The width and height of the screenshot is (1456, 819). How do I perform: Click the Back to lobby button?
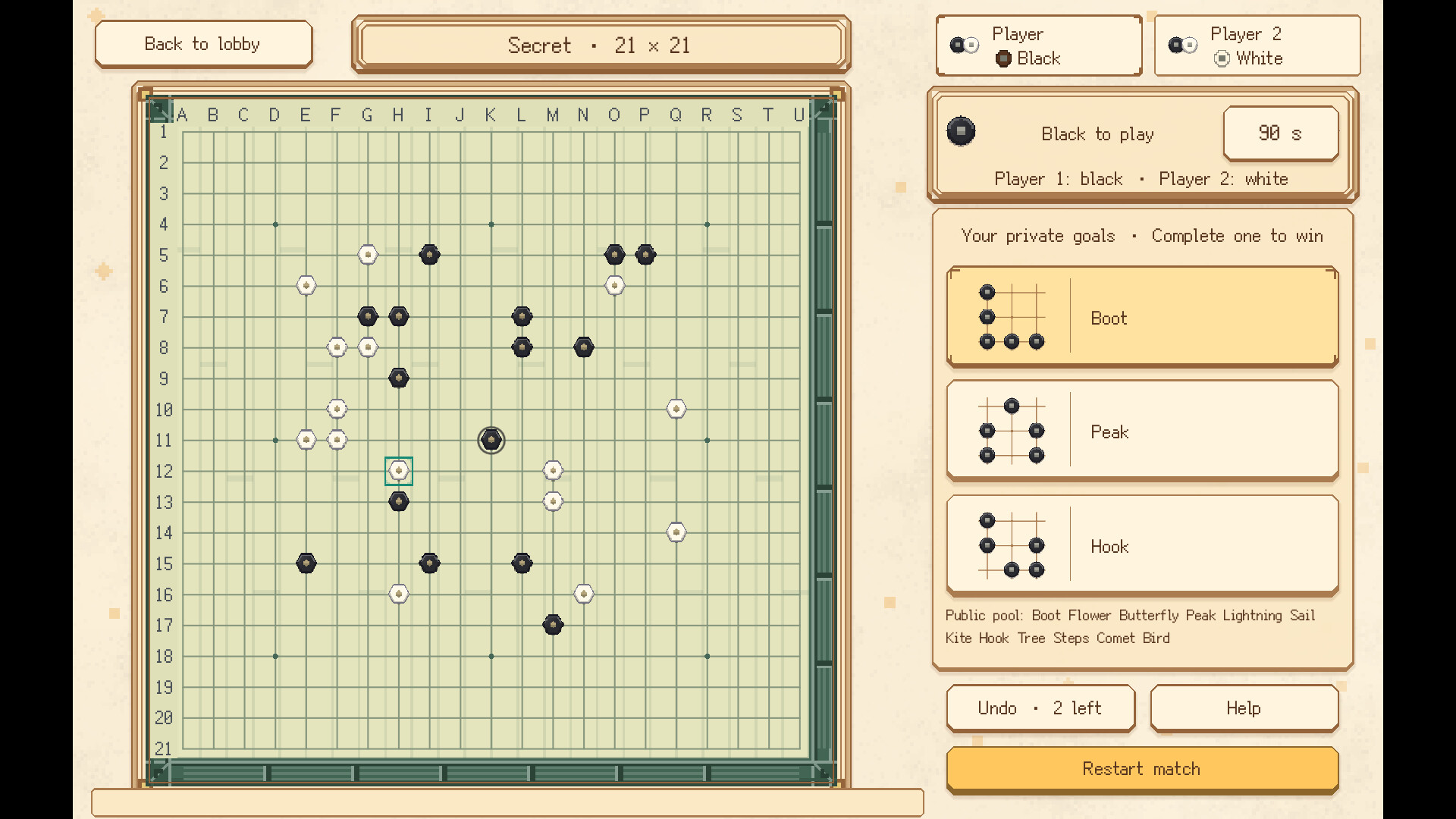203,44
